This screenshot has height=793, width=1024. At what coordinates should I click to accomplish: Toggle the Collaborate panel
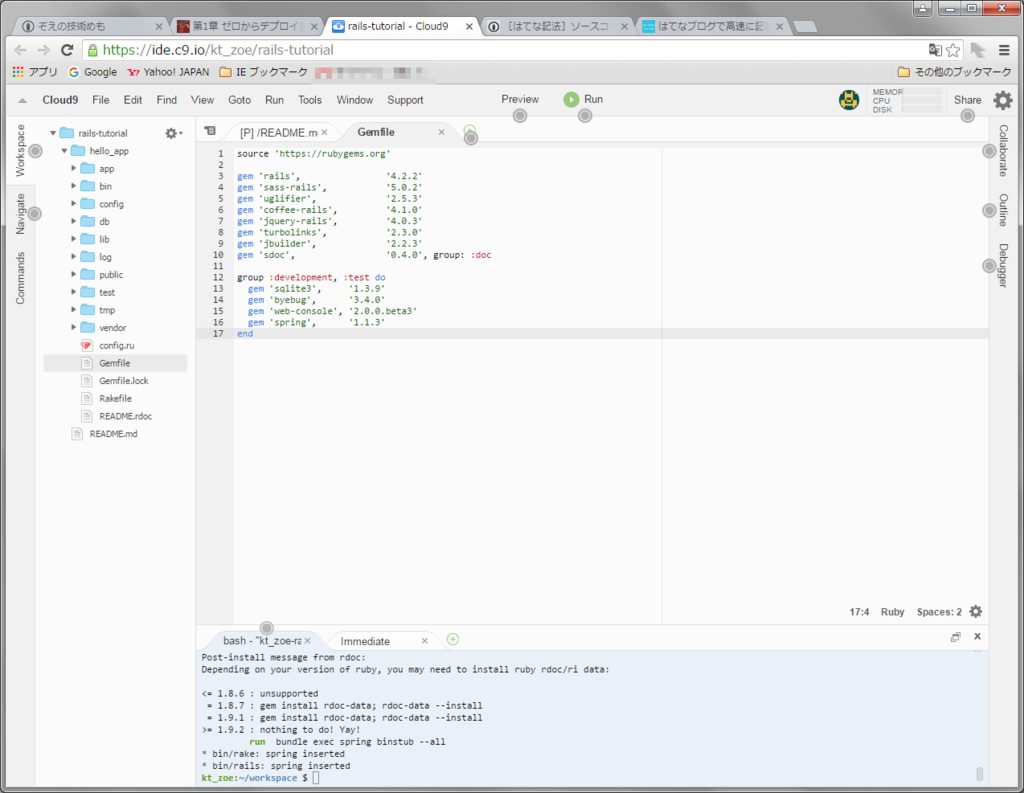click(1004, 151)
